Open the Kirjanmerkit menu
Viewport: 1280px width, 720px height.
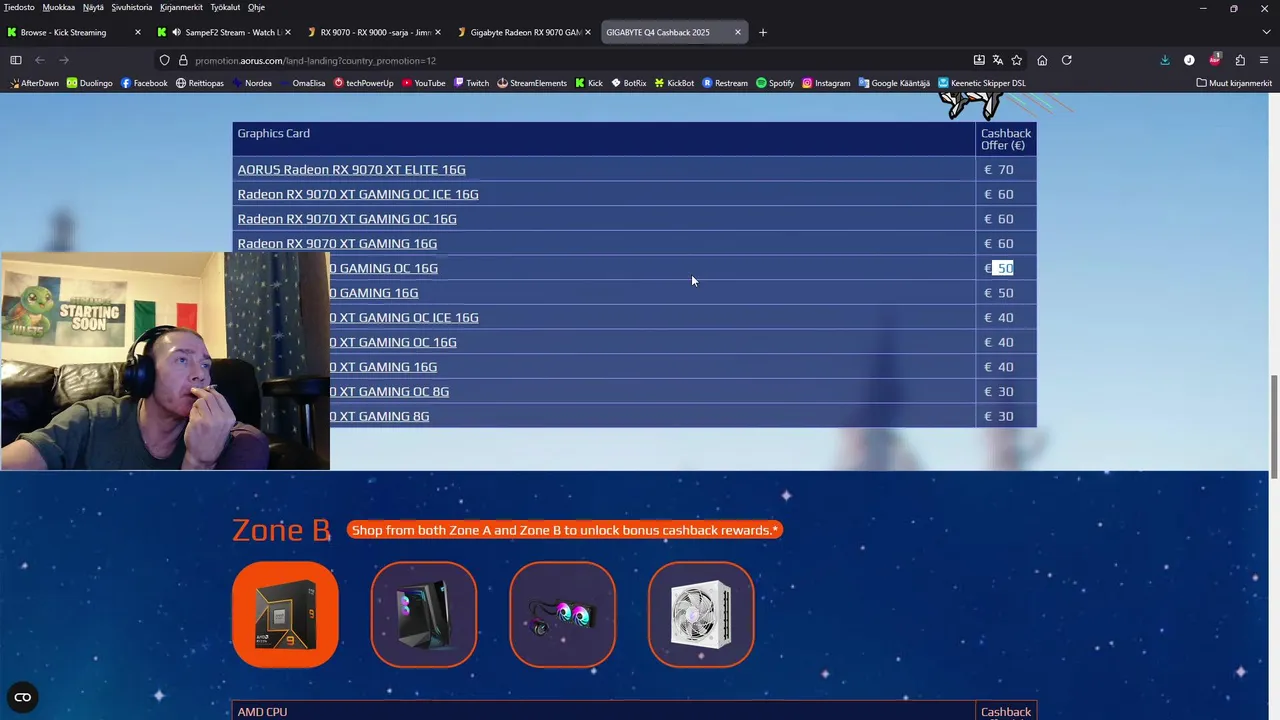(x=181, y=7)
